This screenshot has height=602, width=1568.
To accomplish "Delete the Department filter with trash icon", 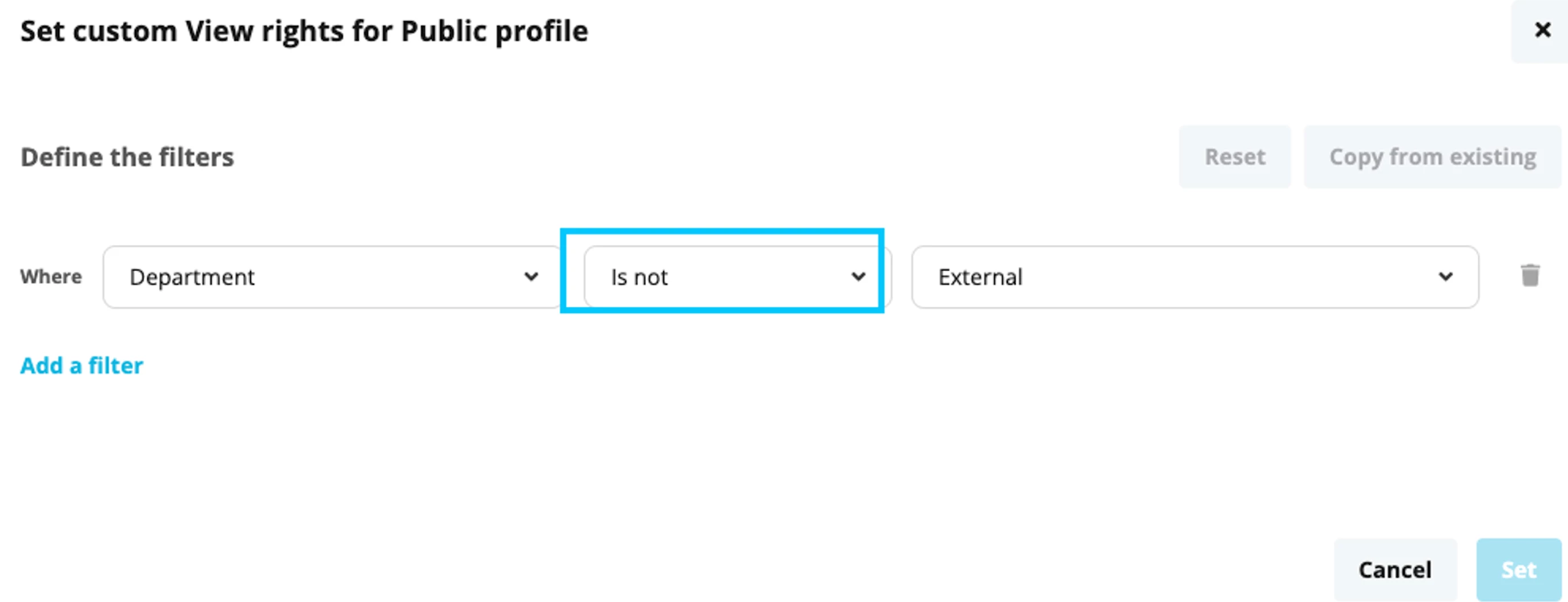I will [x=1530, y=275].
